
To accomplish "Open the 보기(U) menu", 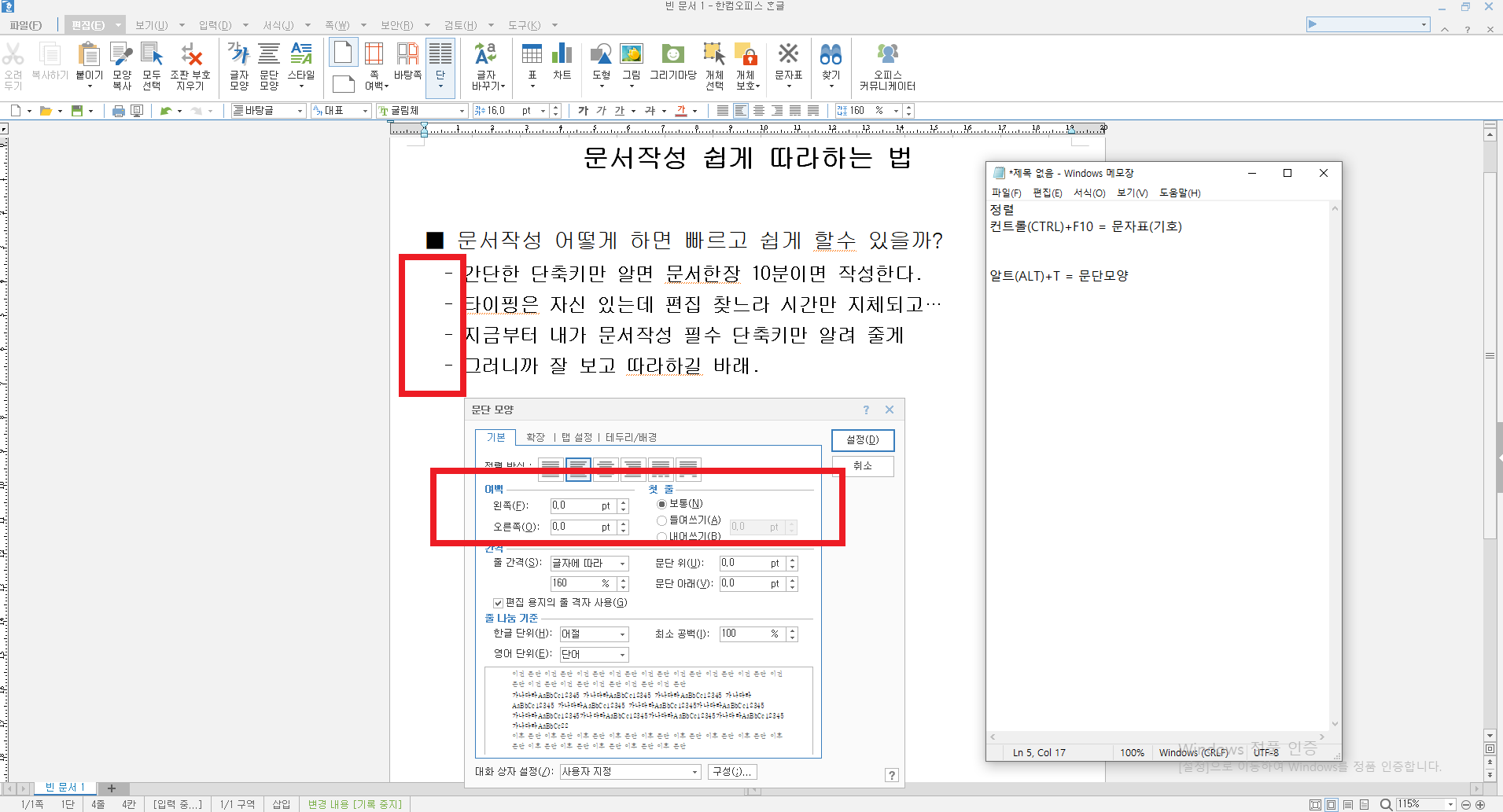I will 152,25.
